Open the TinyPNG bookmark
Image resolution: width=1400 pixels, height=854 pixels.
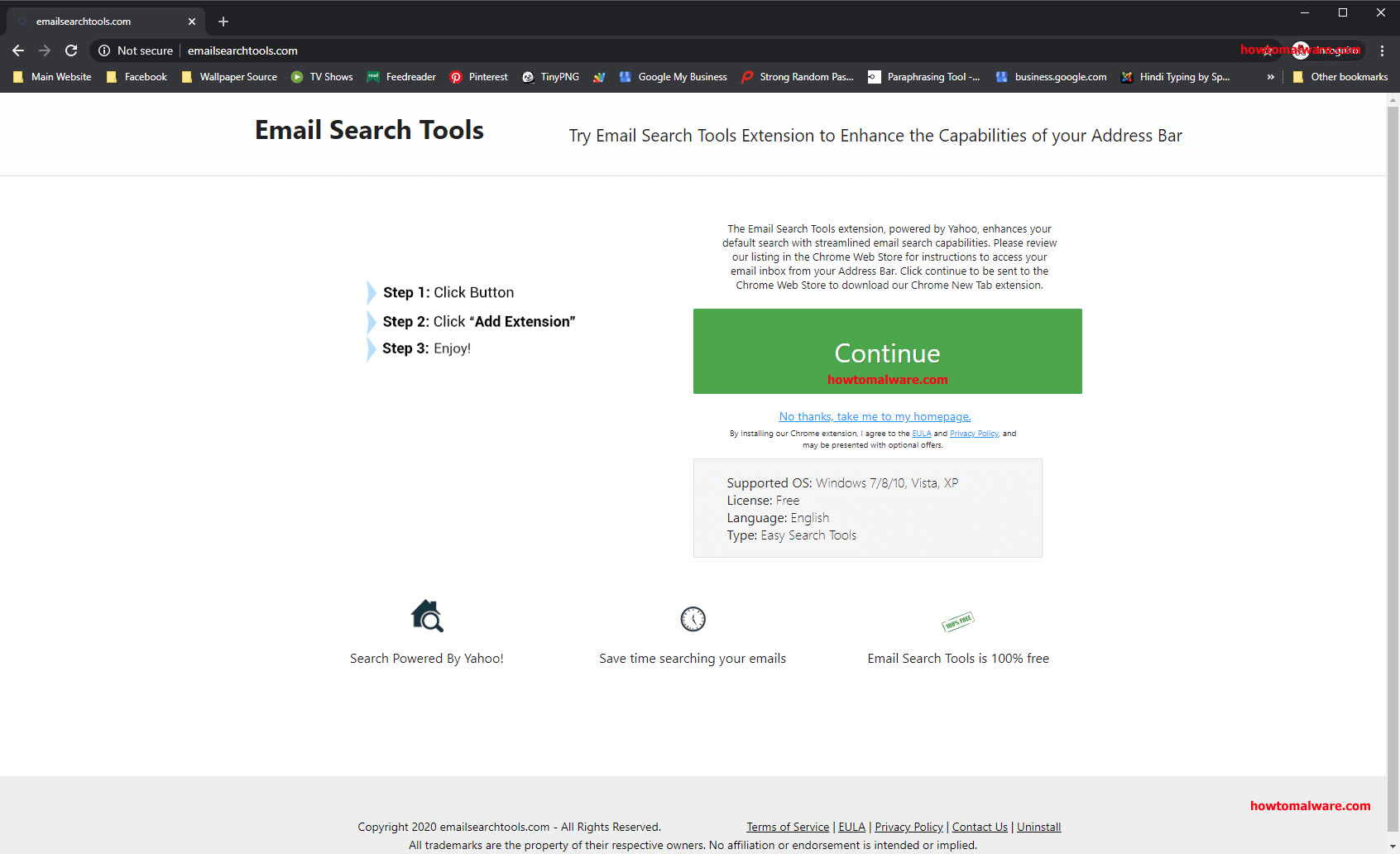pos(550,77)
